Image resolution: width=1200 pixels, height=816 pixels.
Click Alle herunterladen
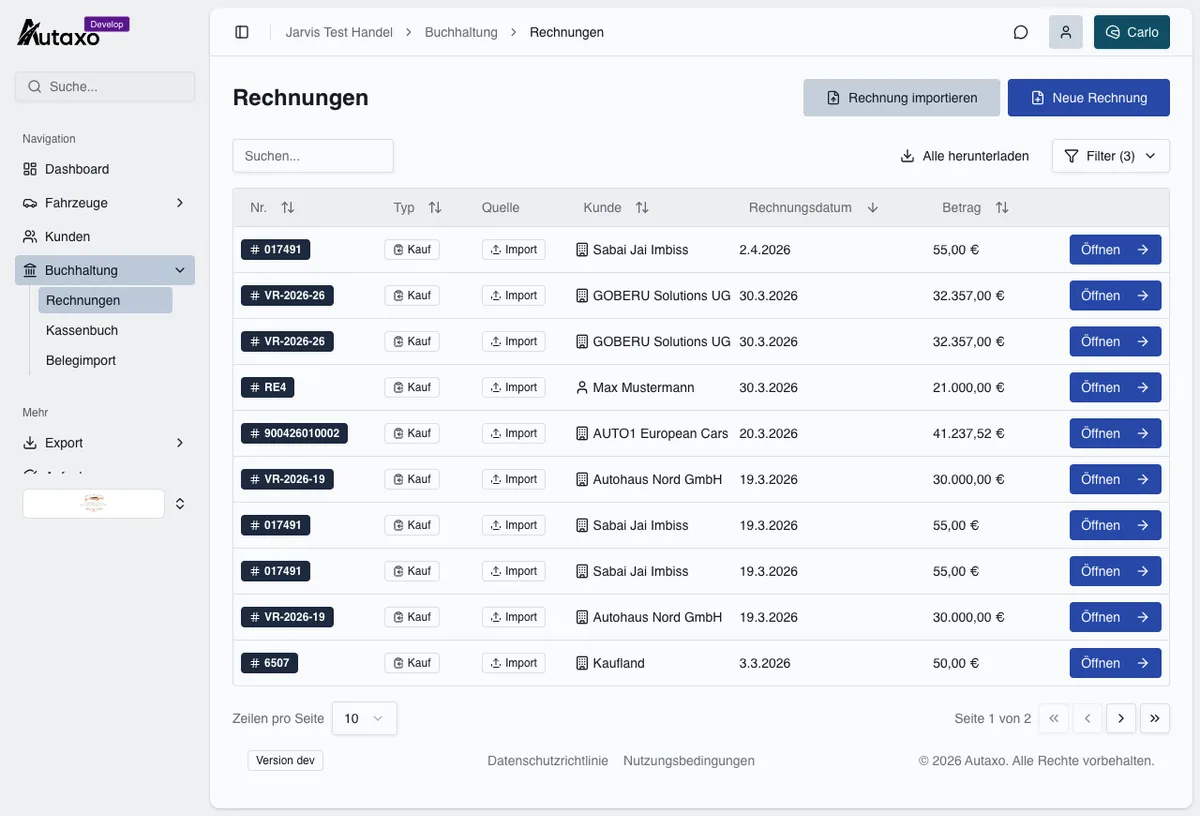click(x=965, y=156)
